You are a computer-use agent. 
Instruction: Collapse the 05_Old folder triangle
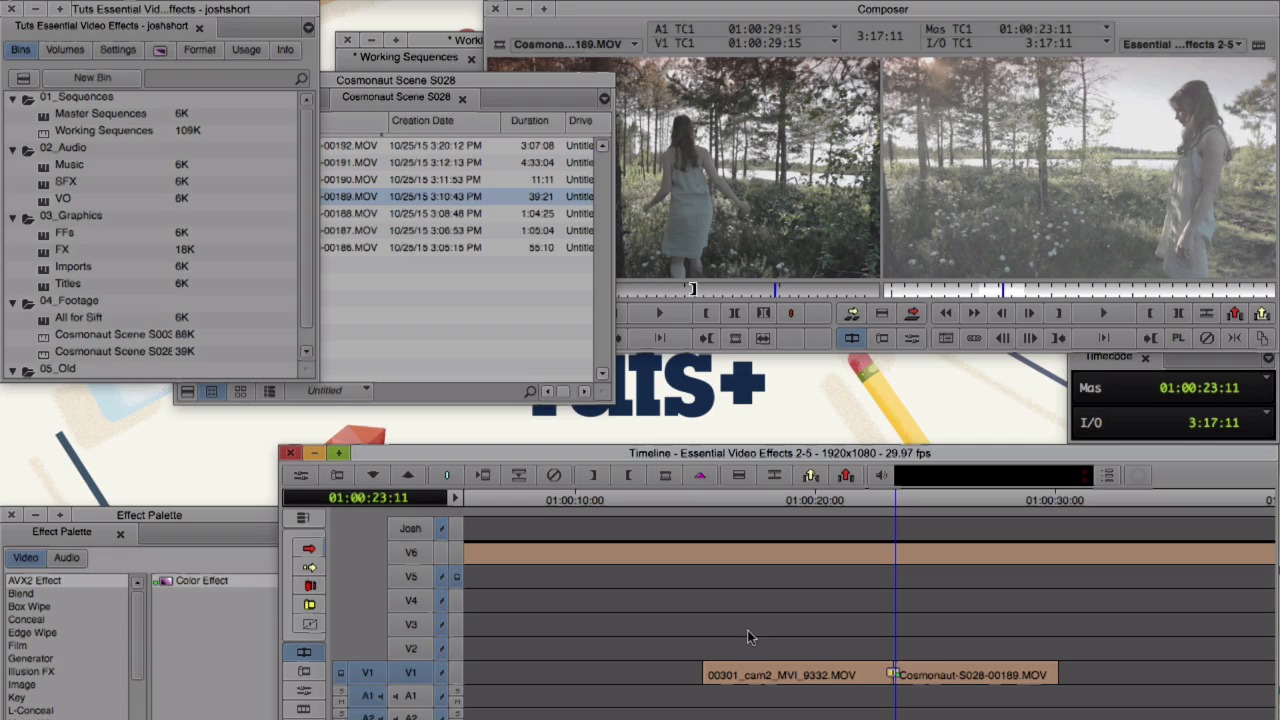click(12, 370)
